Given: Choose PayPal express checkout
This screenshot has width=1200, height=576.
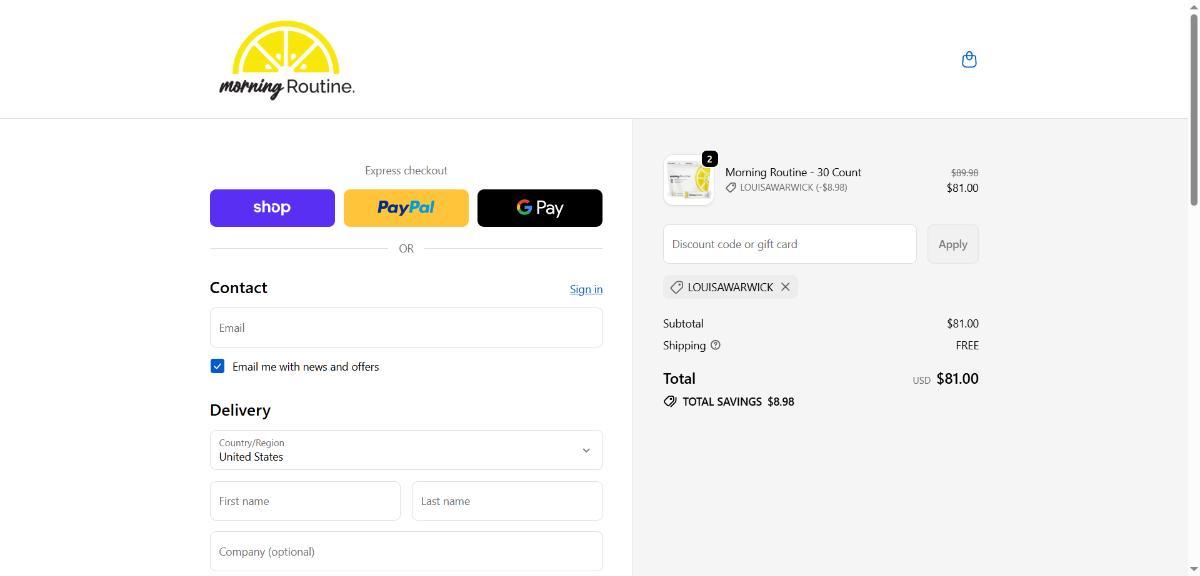Looking at the screenshot, I should point(406,208).
